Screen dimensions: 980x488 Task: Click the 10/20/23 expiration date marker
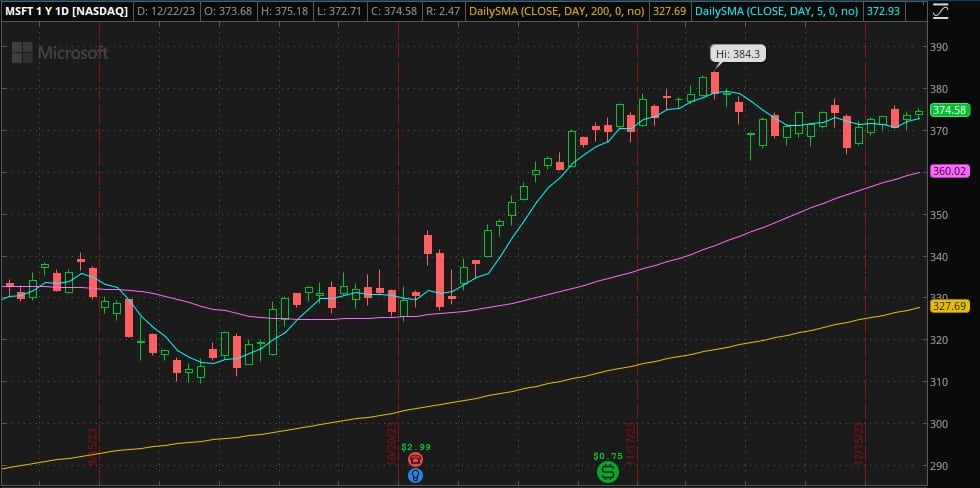tap(392, 442)
